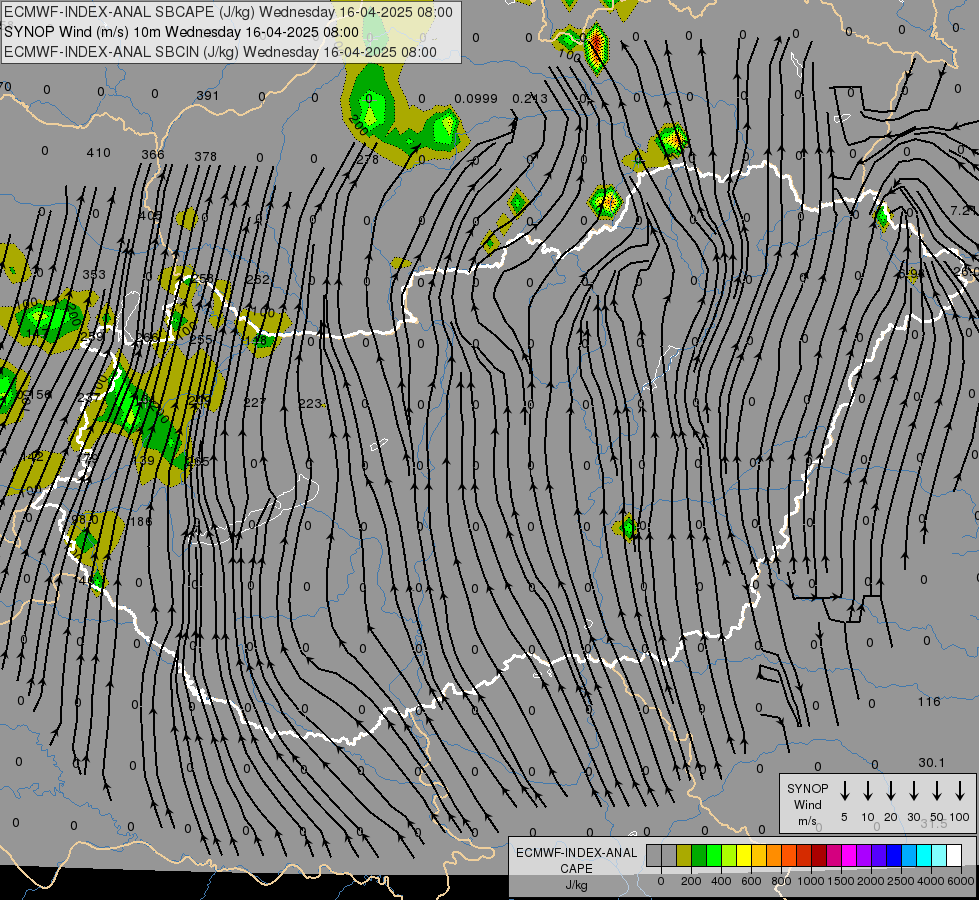Click the map value 116
979x900 pixels.
point(929,701)
